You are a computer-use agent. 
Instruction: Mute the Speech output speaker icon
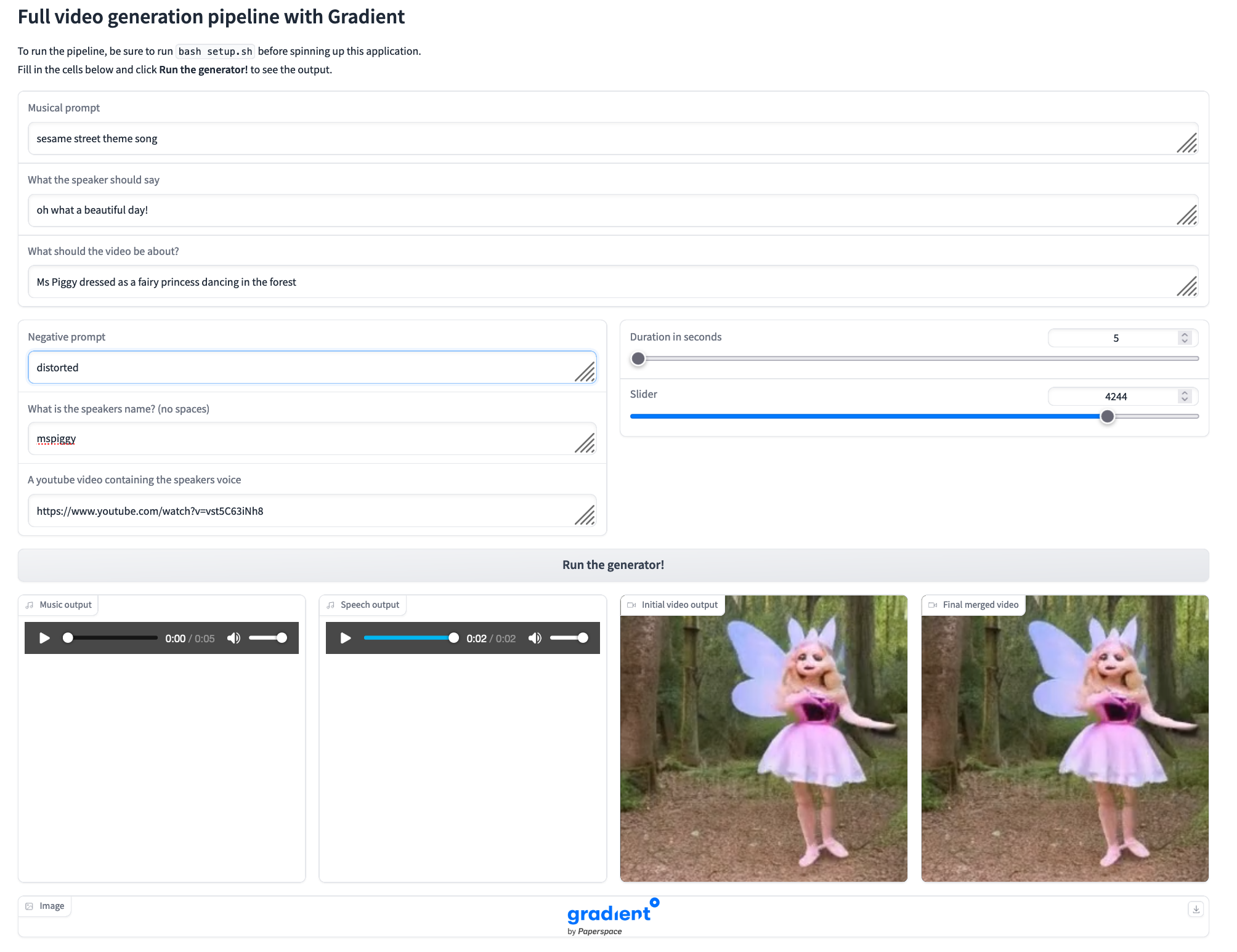point(535,638)
